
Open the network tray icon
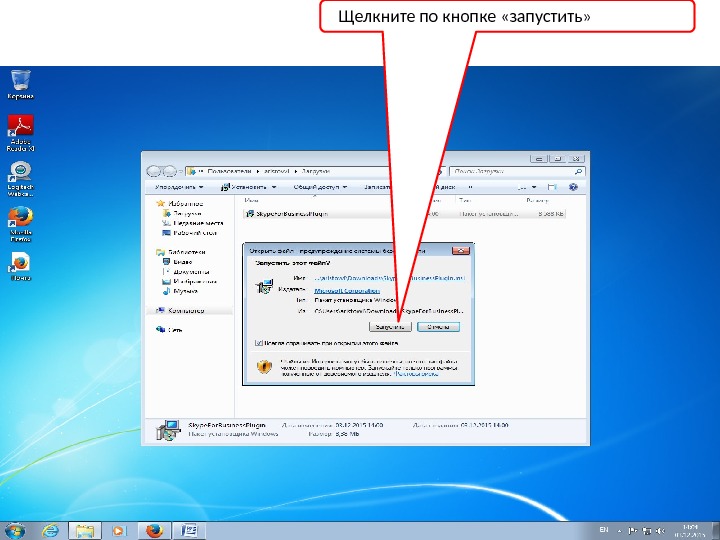point(647,531)
